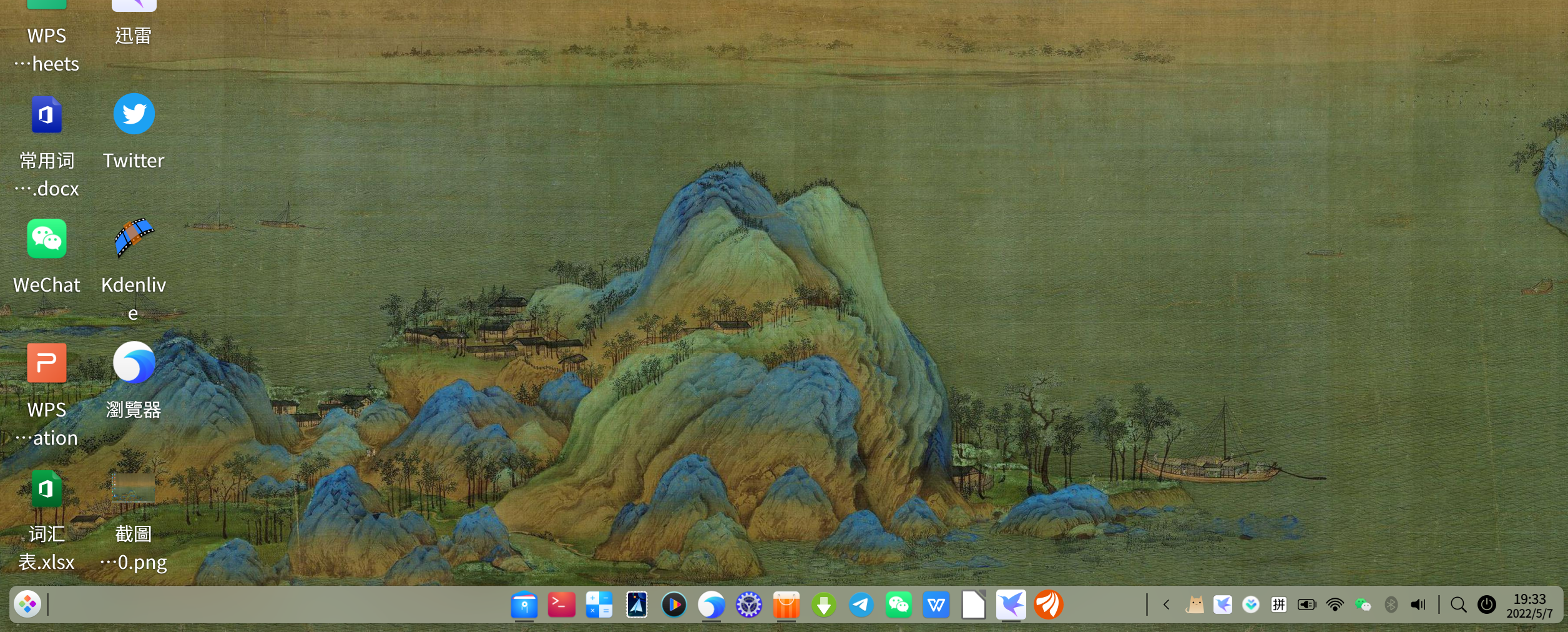Open the clock showing 19:33
The image size is (1568, 632).
(x=1529, y=606)
